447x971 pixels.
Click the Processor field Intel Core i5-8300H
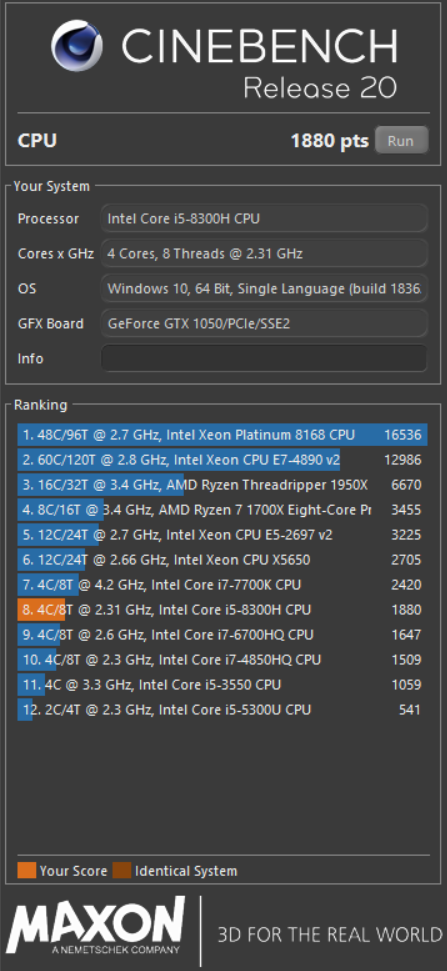click(x=264, y=219)
